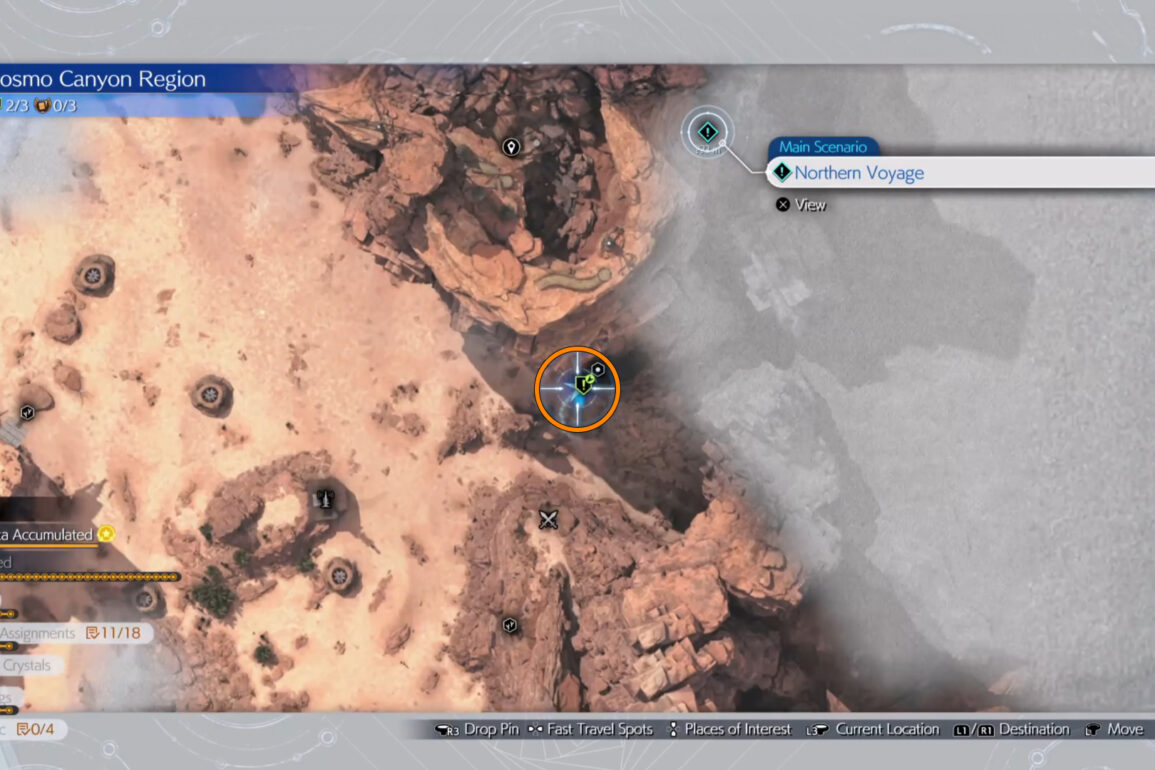Click the hexagon cube marker at left edge
1155x770 pixels.
pyautogui.click(x=27, y=412)
